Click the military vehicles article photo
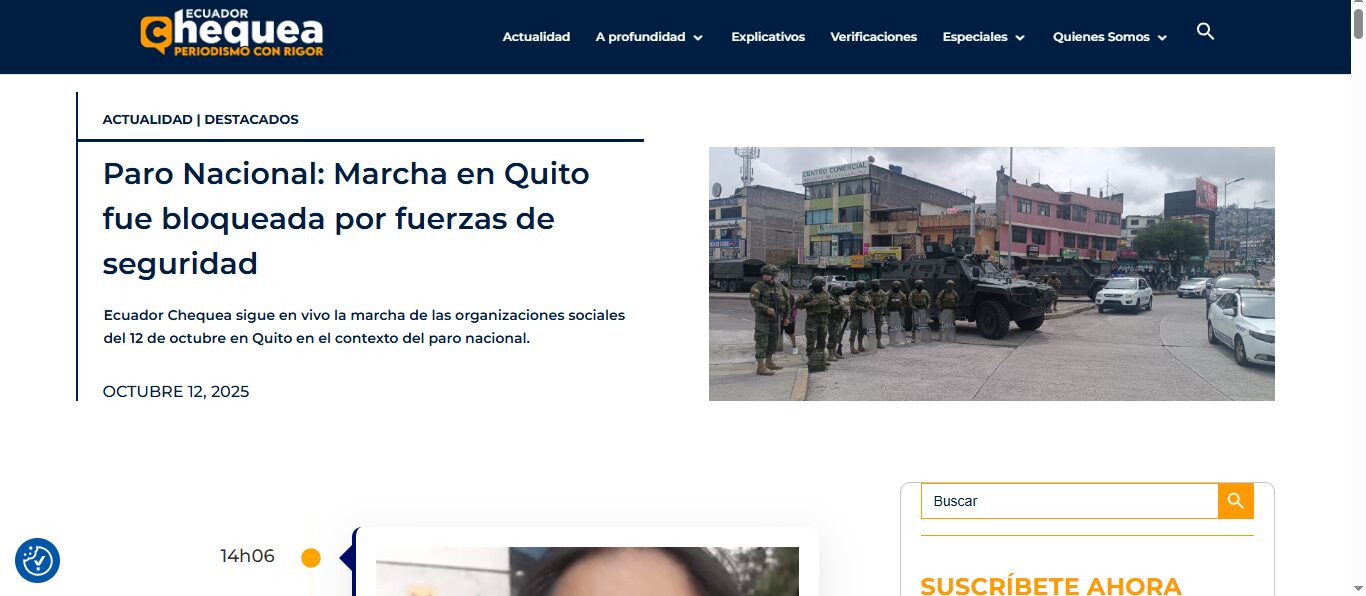The width and height of the screenshot is (1366, 596). 991,274
